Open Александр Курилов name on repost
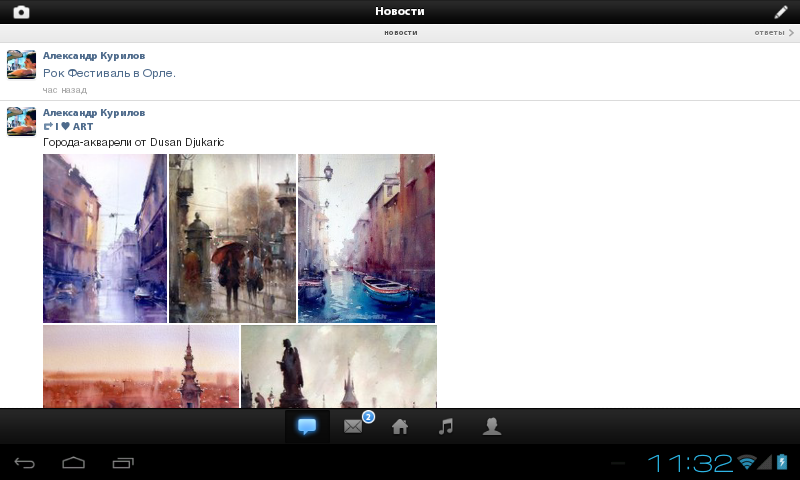800x480 pixels. point(94,113)
